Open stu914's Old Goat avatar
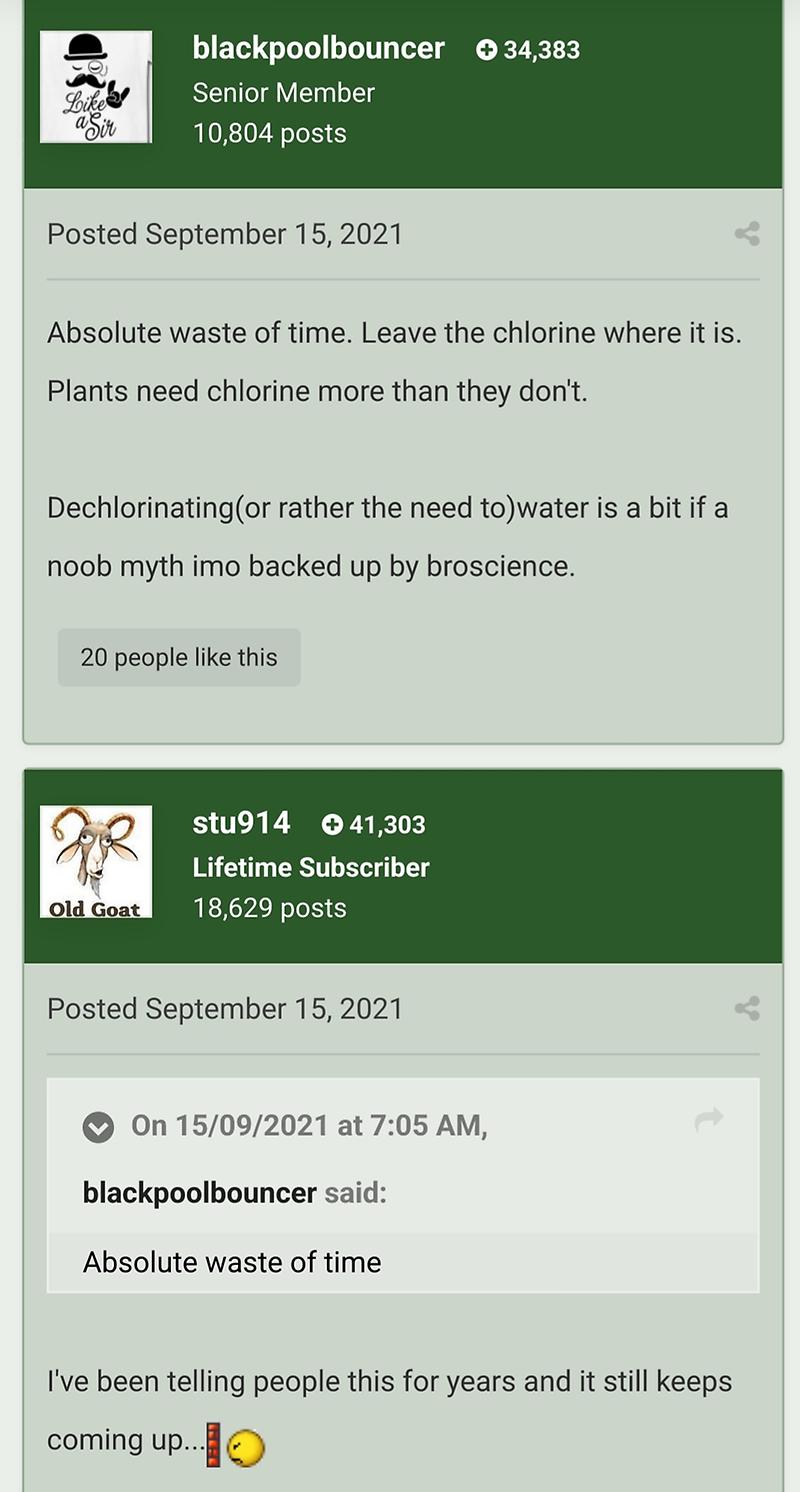800x1492 pixels. 96,861
